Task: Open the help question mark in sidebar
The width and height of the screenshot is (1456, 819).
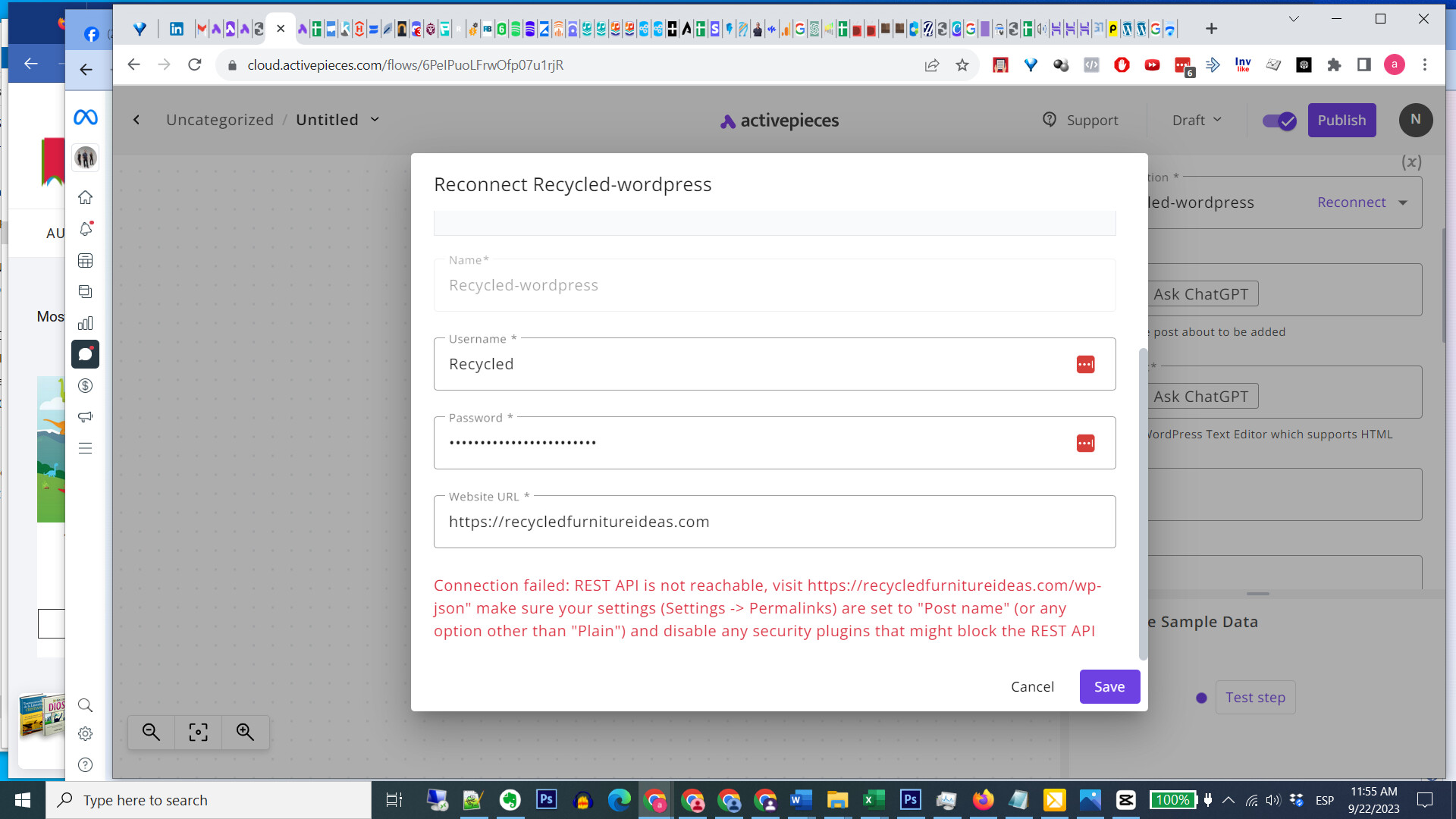Action: click(86, 764)
